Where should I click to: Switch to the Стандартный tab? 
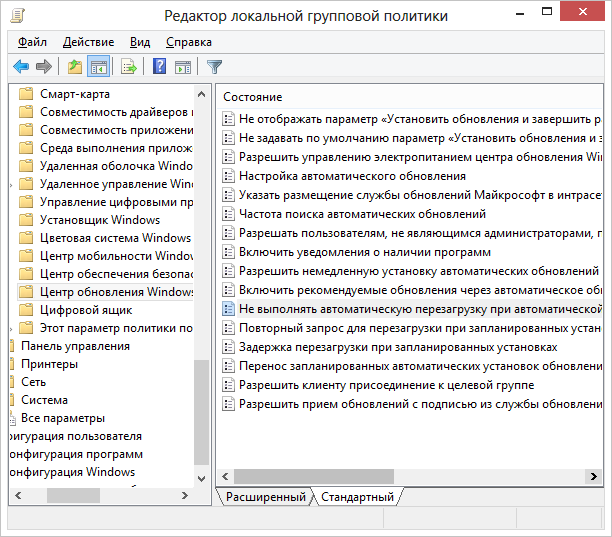[x=357, y=497]
